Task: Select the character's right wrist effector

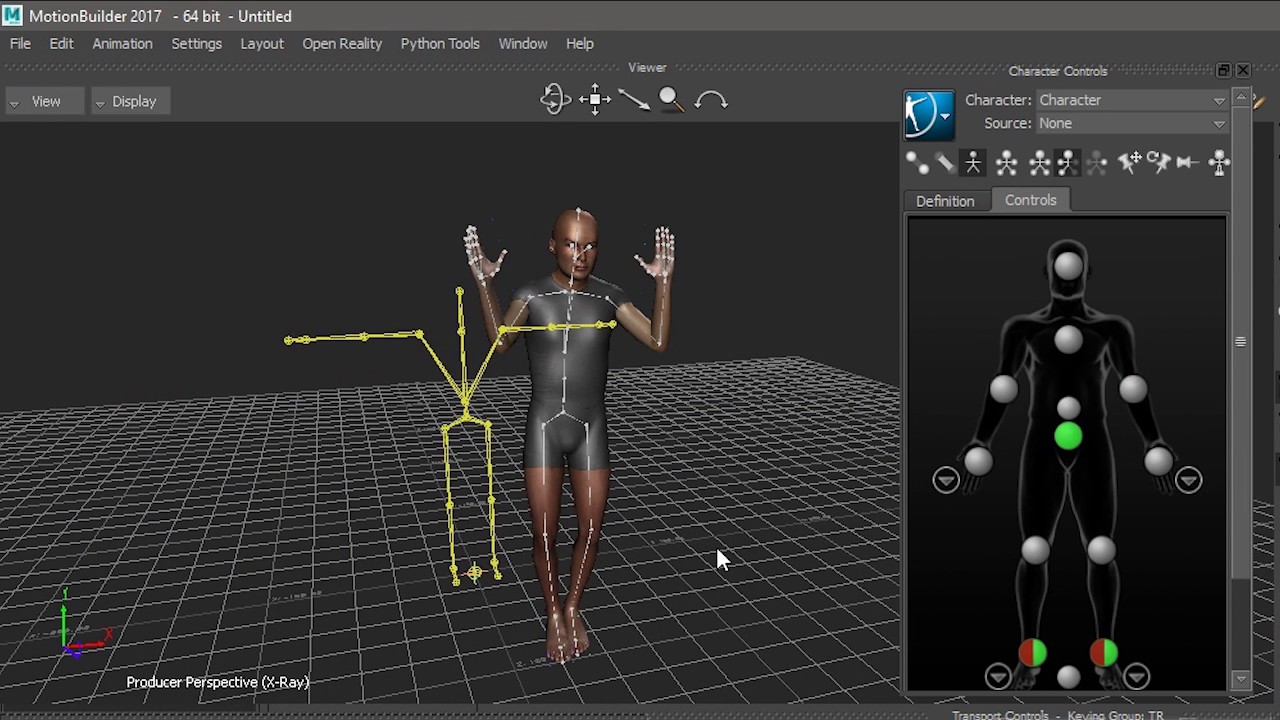Action: click(978, 461)
